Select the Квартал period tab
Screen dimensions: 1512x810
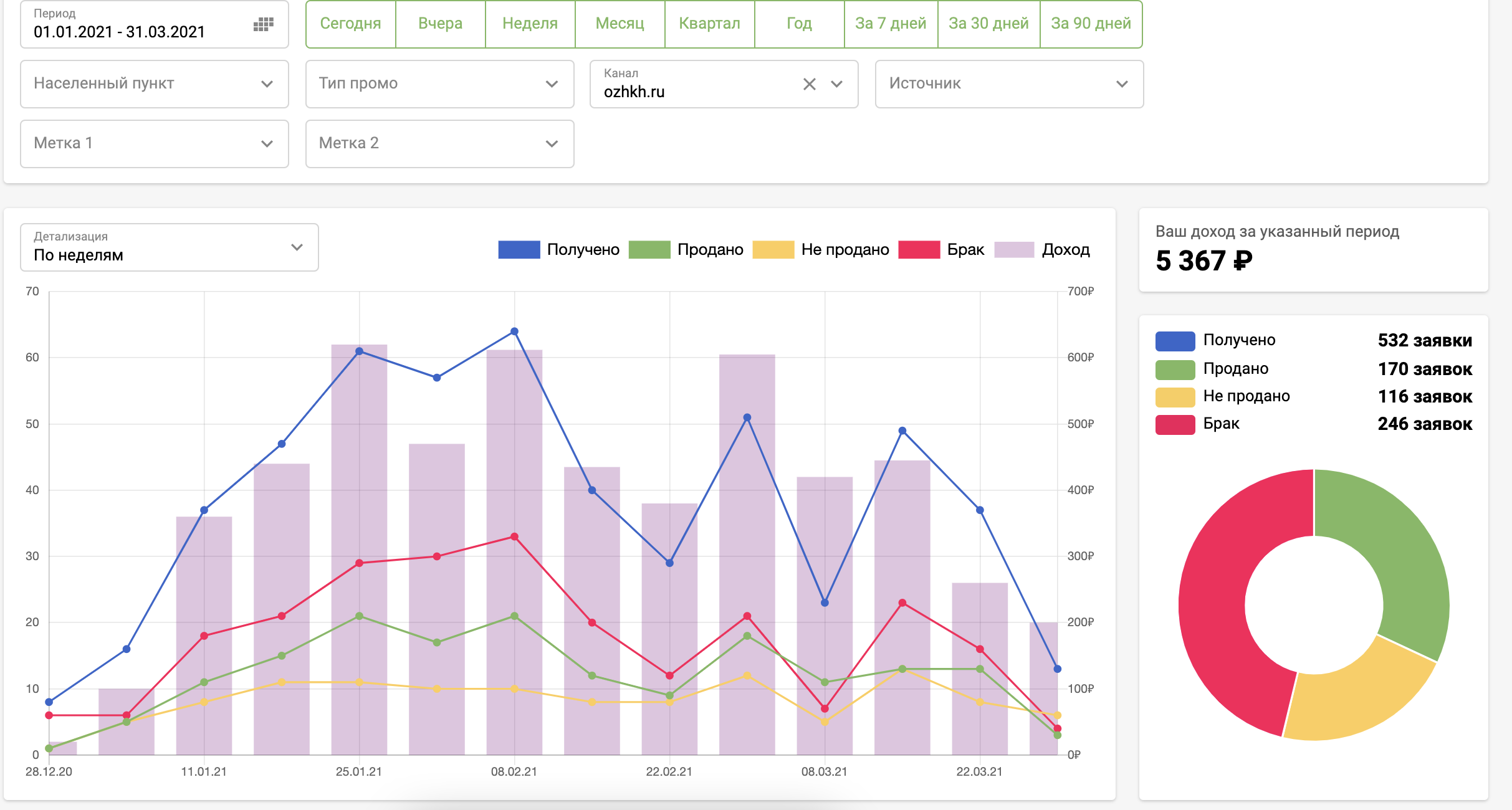click(709, 24)
